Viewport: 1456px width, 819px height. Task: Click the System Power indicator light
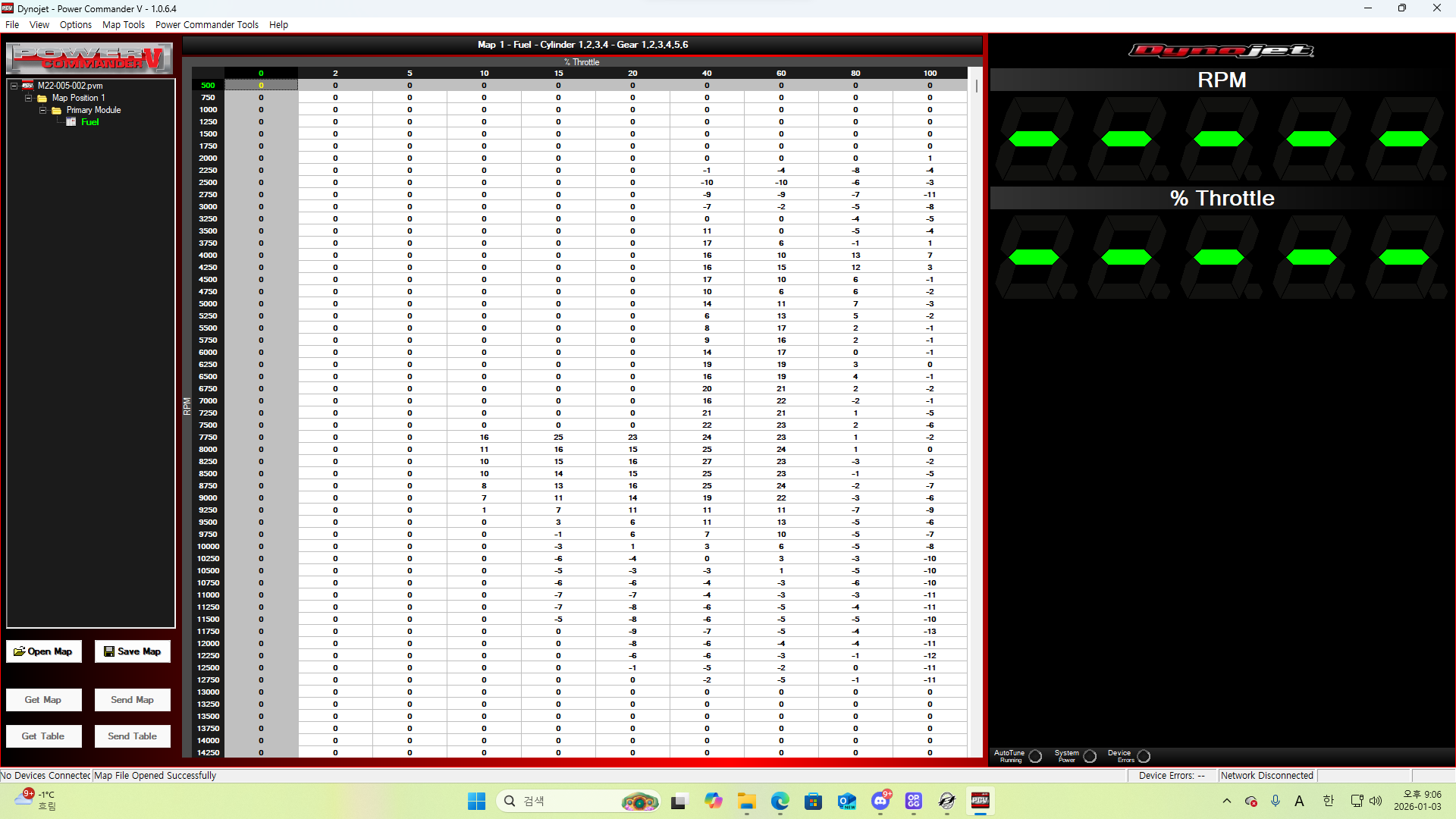click(x=1090, y=756)
